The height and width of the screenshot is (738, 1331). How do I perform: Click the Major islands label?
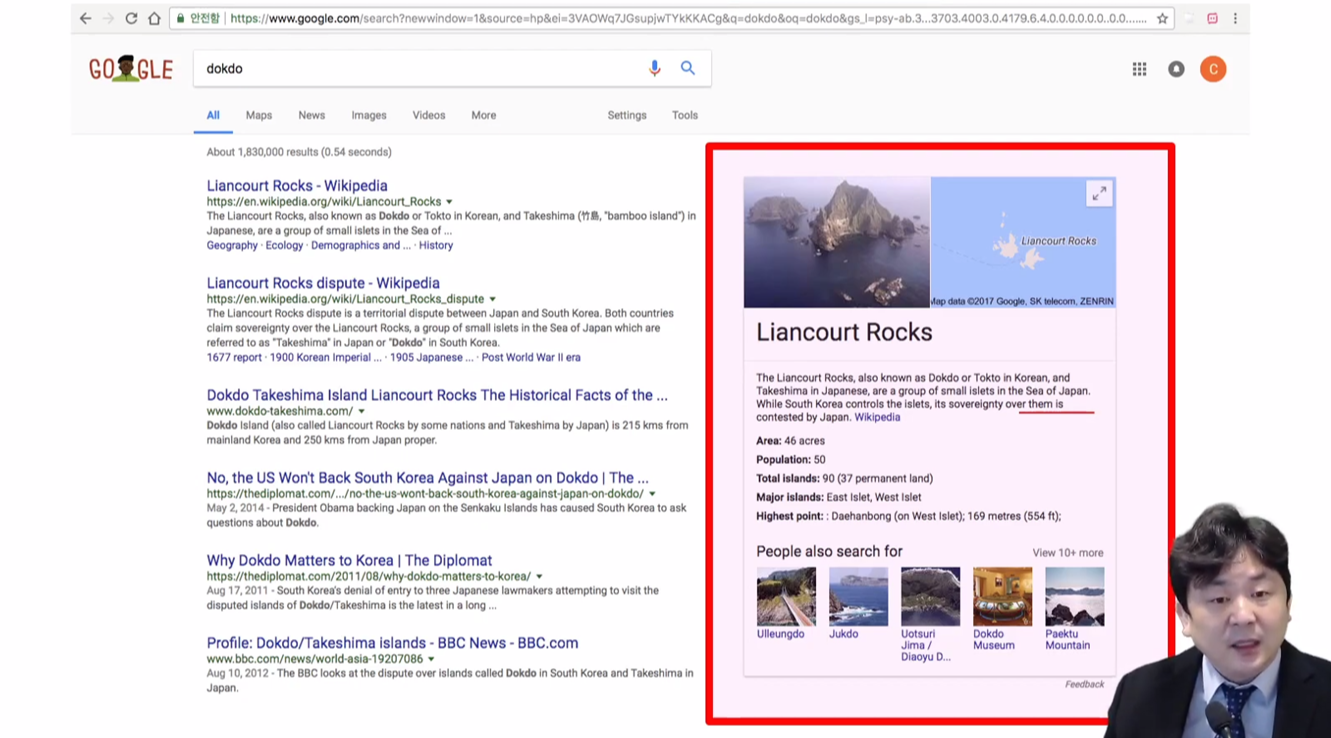(x=790, y=497)
